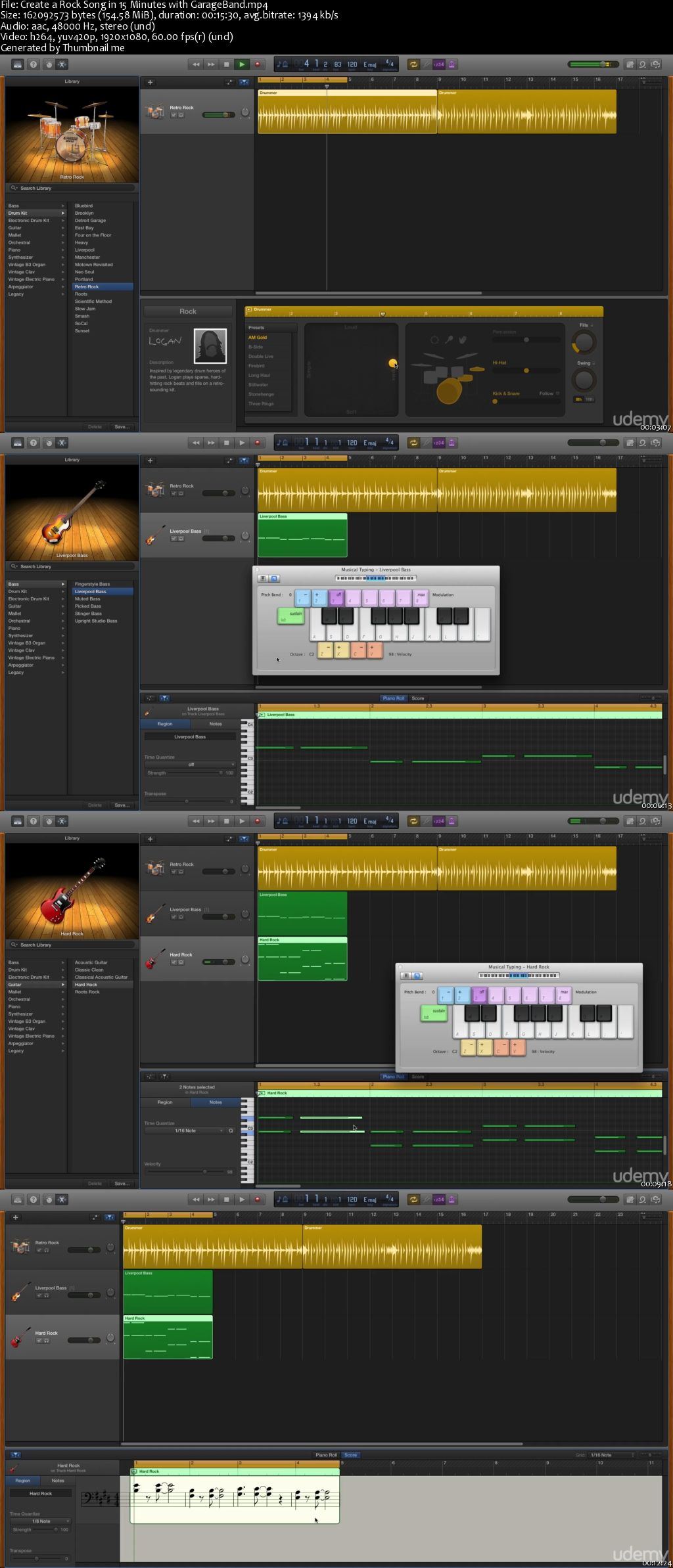
Task: Toggle the 1234 count-in button in the Drummer editor frame
Action: click(439, 64)
